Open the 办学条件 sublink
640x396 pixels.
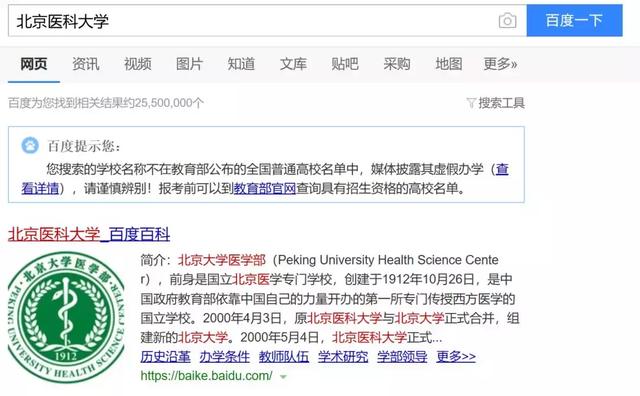click(x=224, y=357)
